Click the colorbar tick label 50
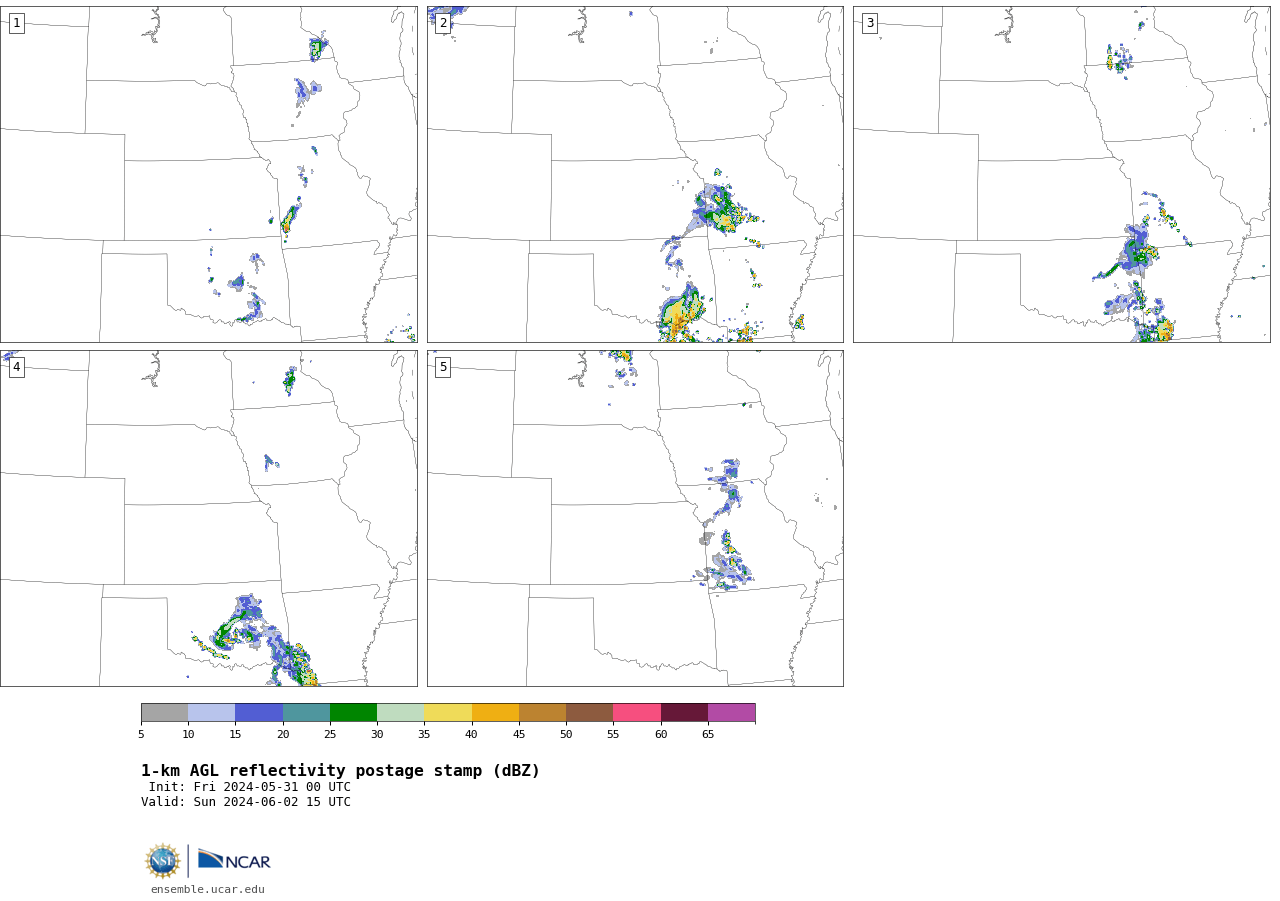The image size is (1280, 901). (x=566, y=735)
